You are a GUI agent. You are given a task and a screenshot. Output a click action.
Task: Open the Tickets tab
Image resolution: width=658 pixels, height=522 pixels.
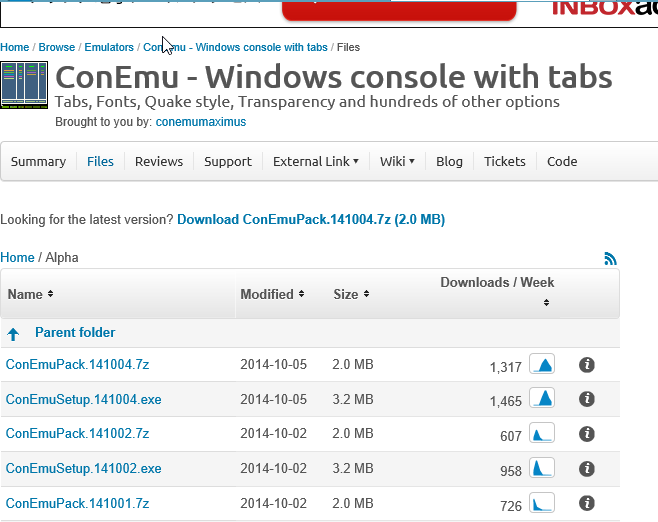504,162
